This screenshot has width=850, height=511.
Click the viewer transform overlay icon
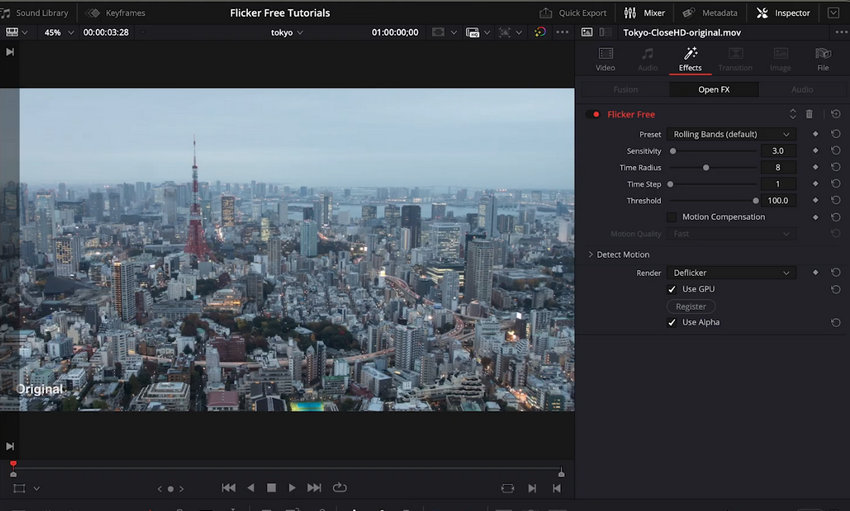click(504, 33)
